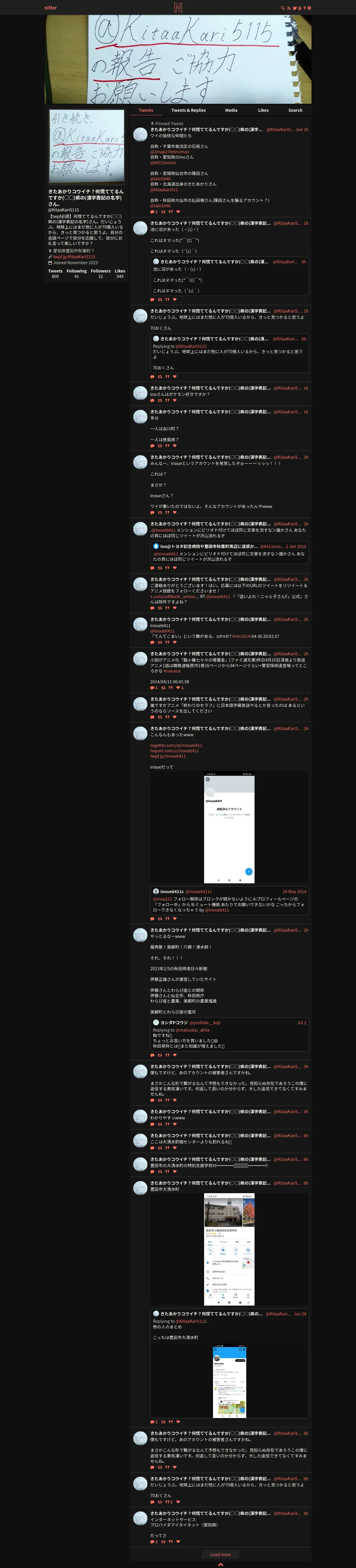Open the avatar of the 'inoさんはポケモン好きですか' tweet
Screen dimensions: 356x1568
[141, 393]
